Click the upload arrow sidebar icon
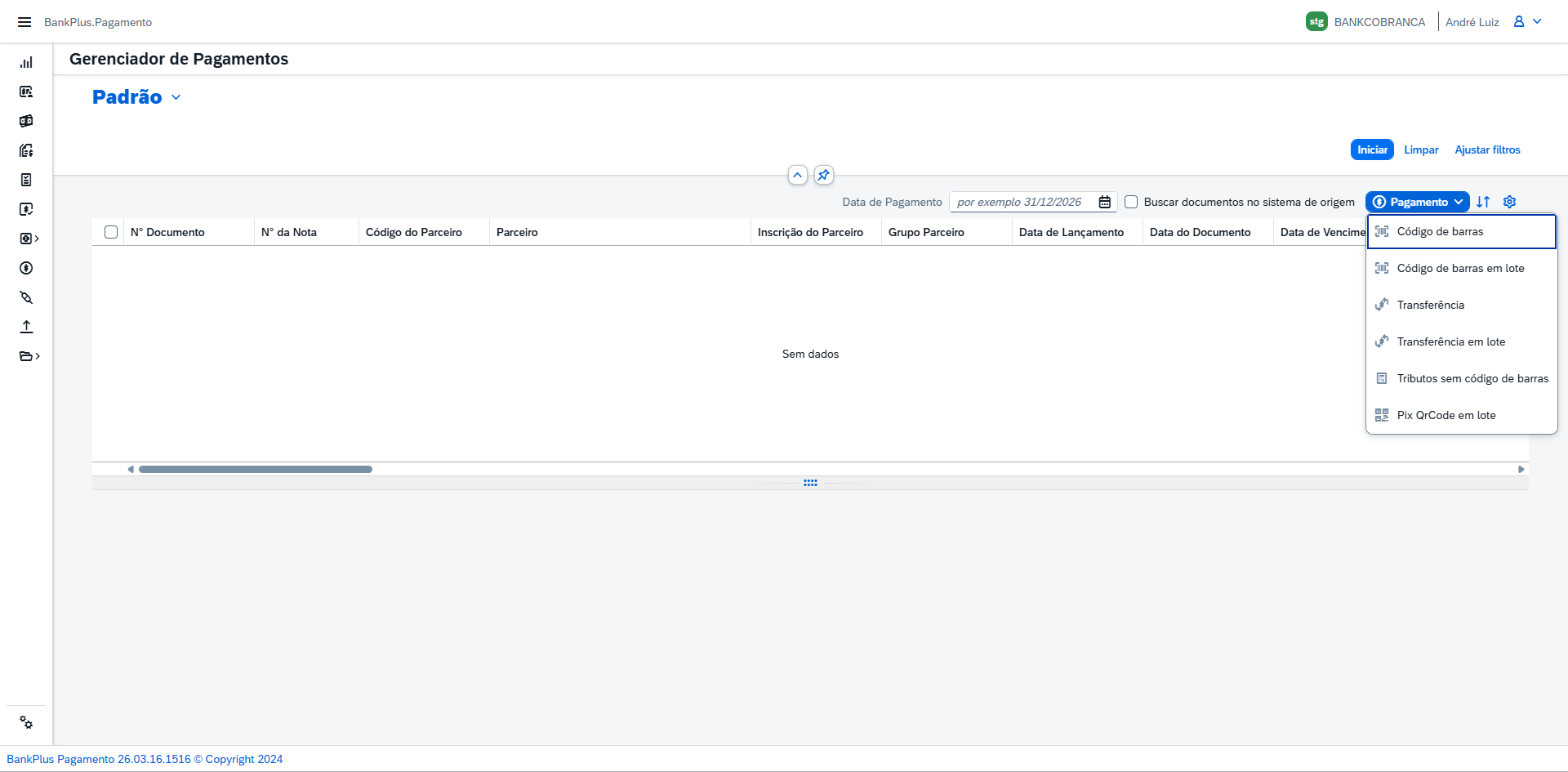1568x772 pixels. coord(26,327)
